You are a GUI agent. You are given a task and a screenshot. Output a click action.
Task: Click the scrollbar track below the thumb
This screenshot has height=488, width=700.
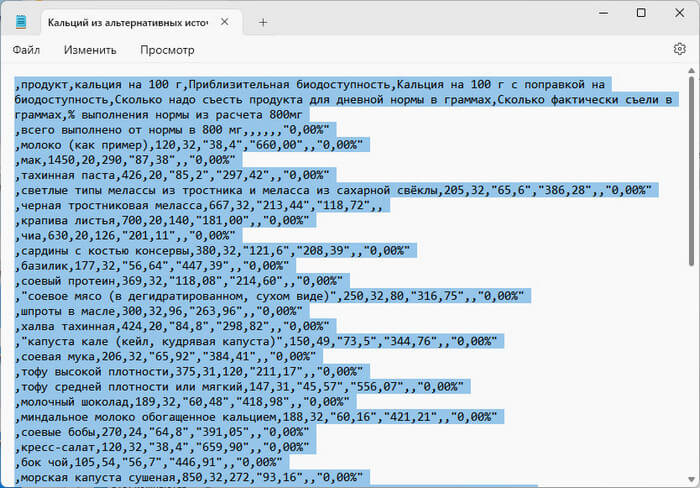click(x=692, y=380)
